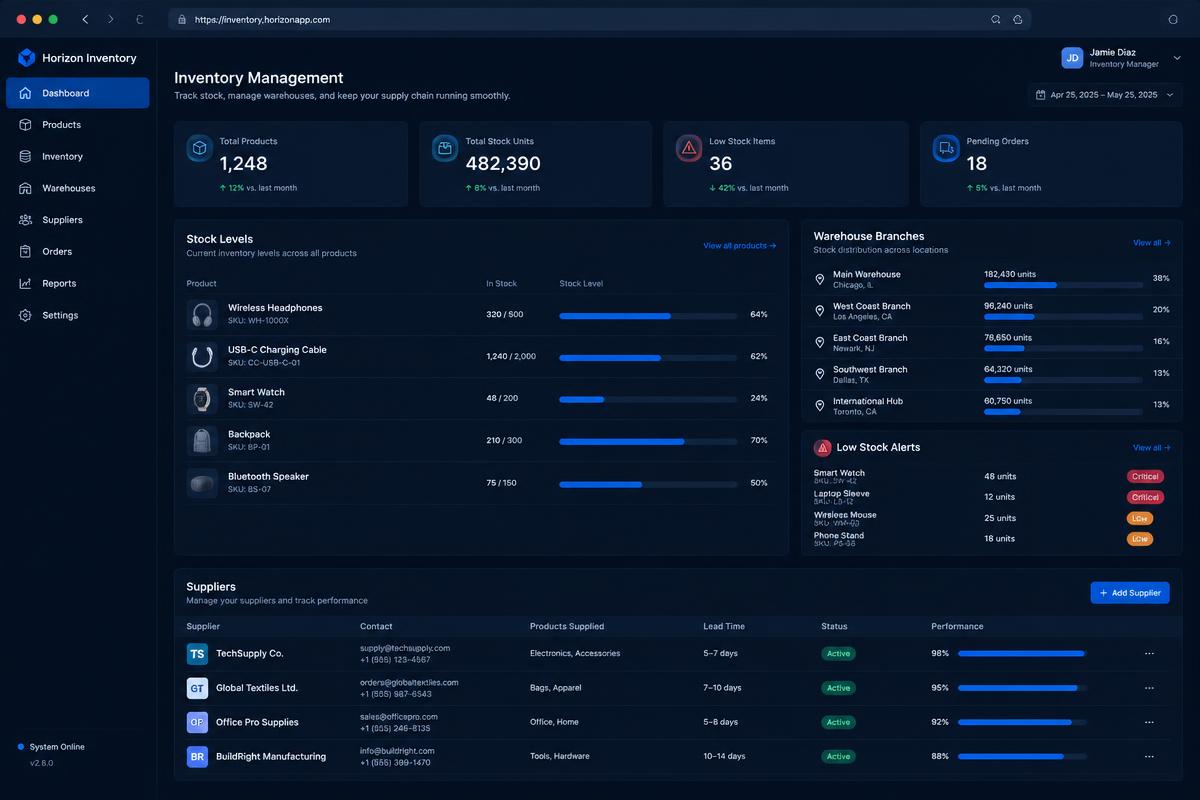Click the Settings gear icon in sidebar

pos(26,315)
